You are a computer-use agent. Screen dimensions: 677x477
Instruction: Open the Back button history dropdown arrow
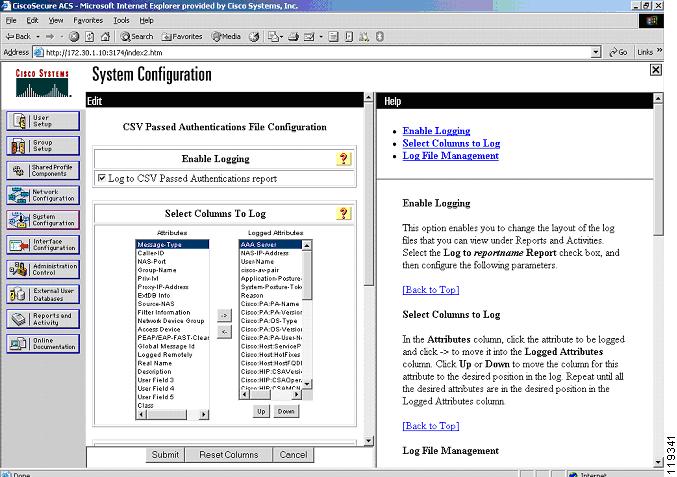click(38, 37)
